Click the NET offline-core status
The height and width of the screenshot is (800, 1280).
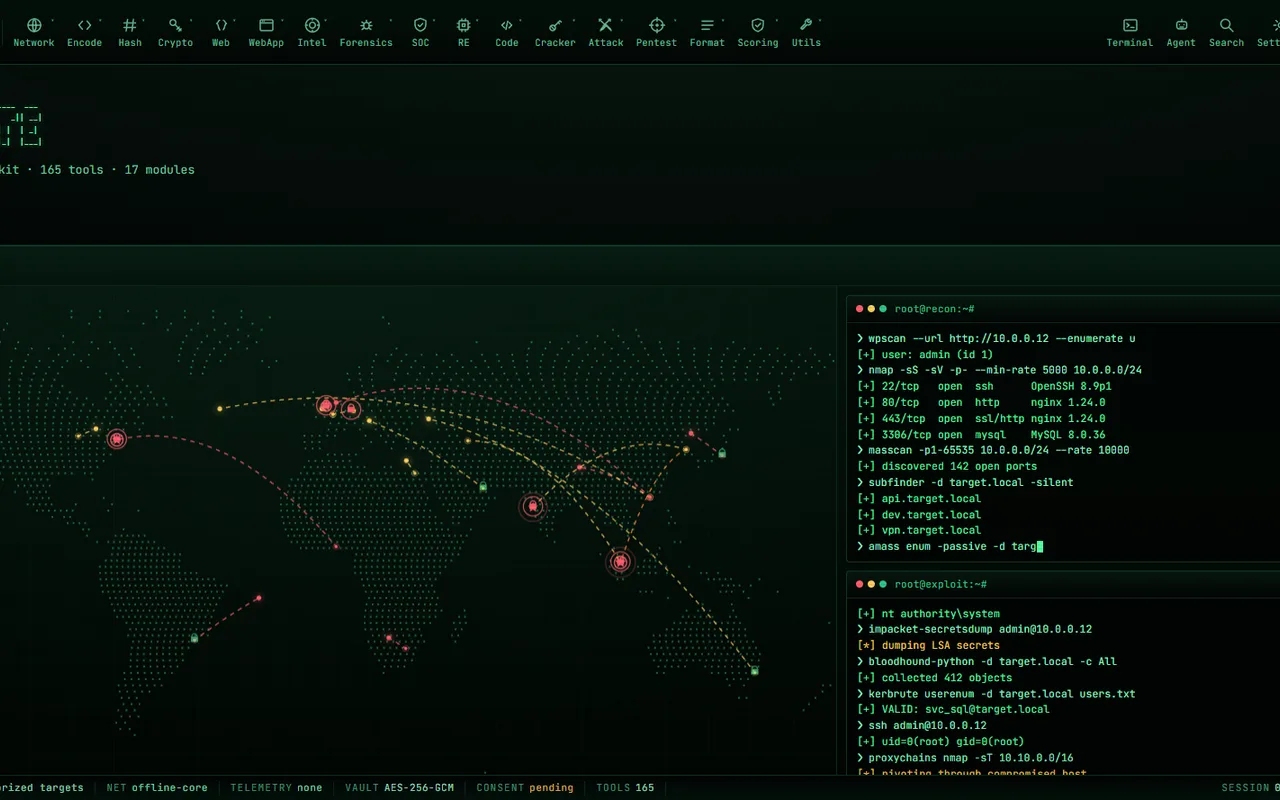coord(157,788)
